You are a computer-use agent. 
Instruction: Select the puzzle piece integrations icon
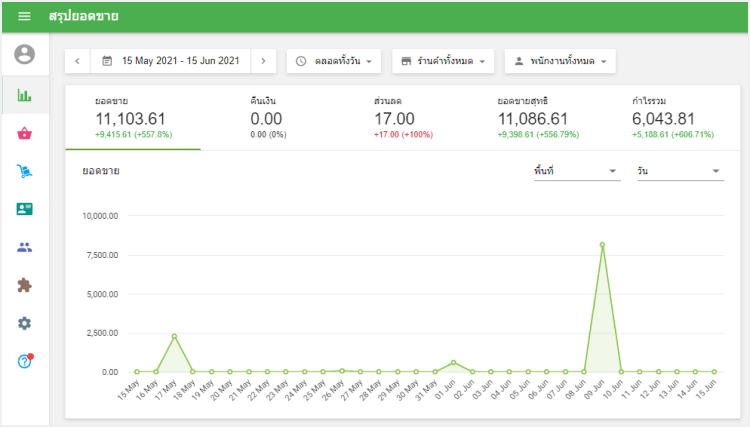coord(24,285)
